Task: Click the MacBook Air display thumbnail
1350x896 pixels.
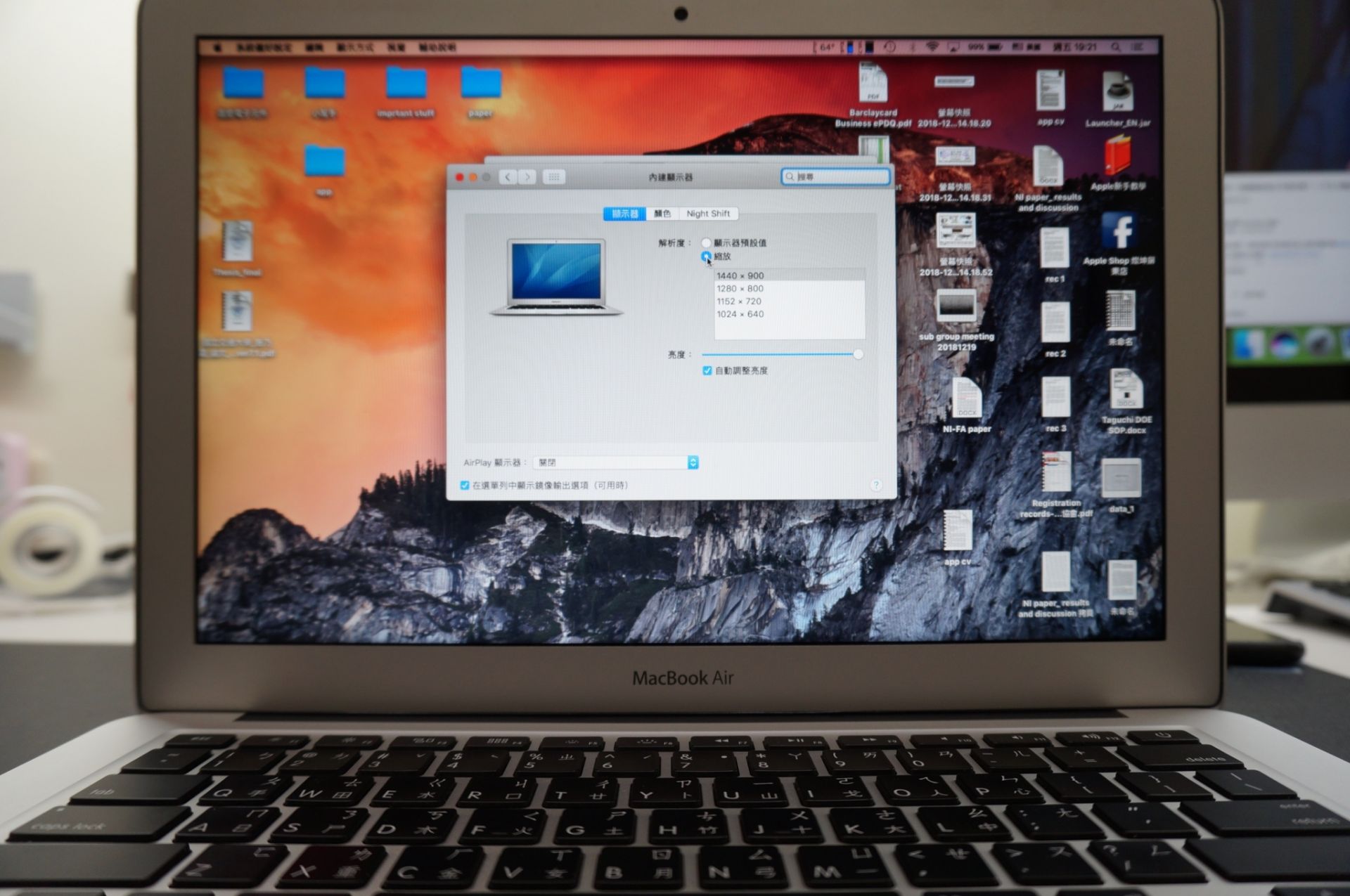Action: tap(555, 277)
